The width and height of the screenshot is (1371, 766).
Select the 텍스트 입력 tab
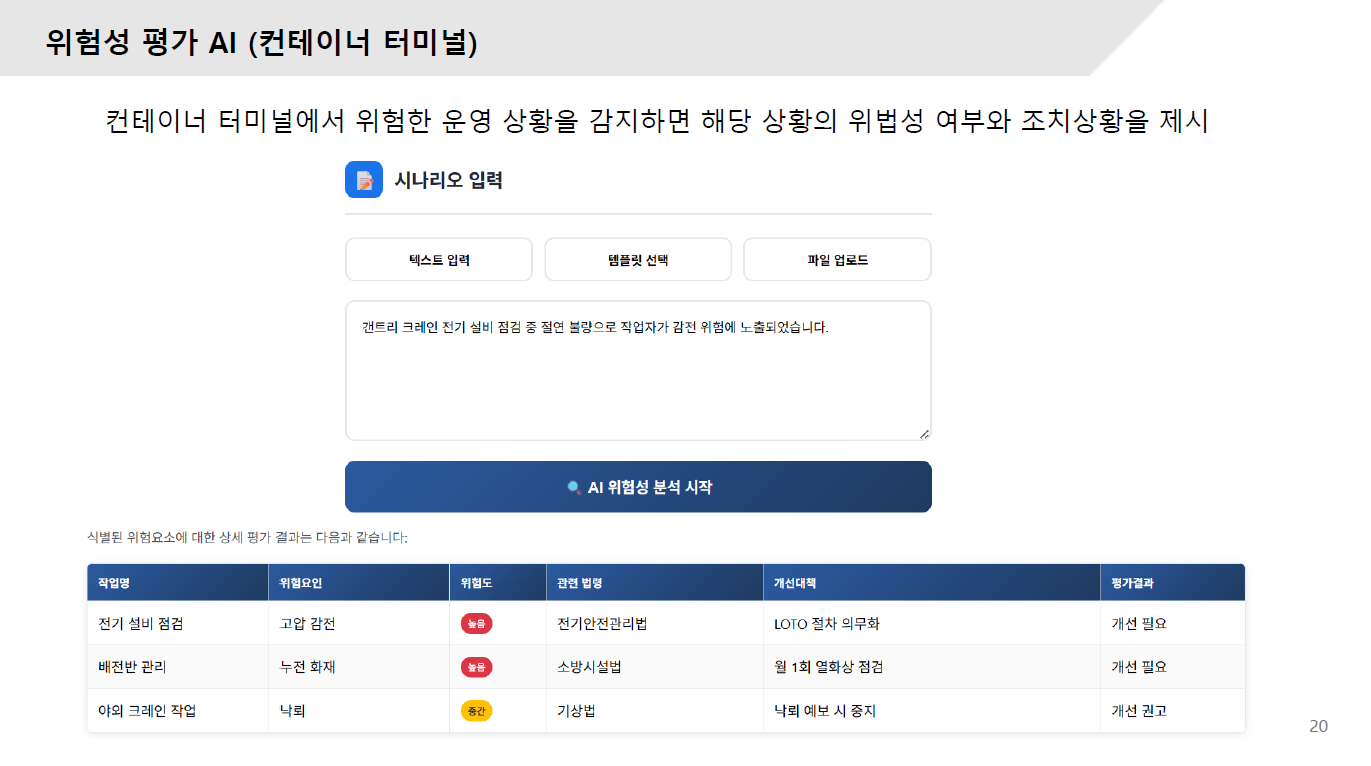pyautogui.click(x=439, y=260)
